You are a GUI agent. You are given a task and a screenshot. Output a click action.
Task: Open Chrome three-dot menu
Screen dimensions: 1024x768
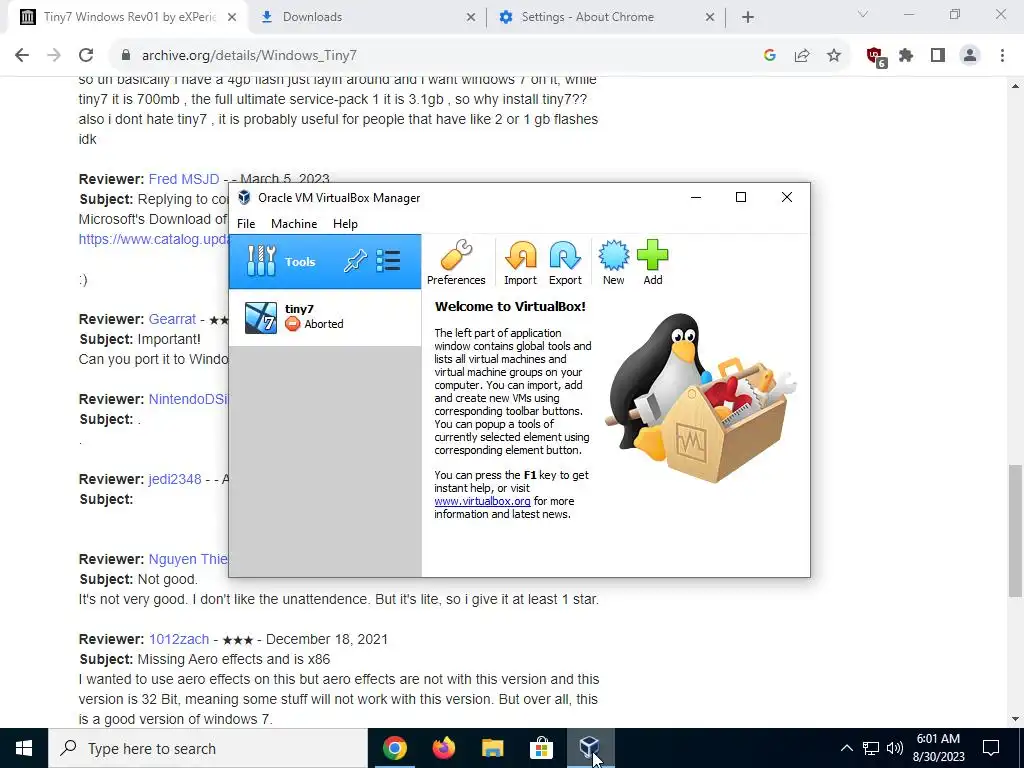(1002, 56)
